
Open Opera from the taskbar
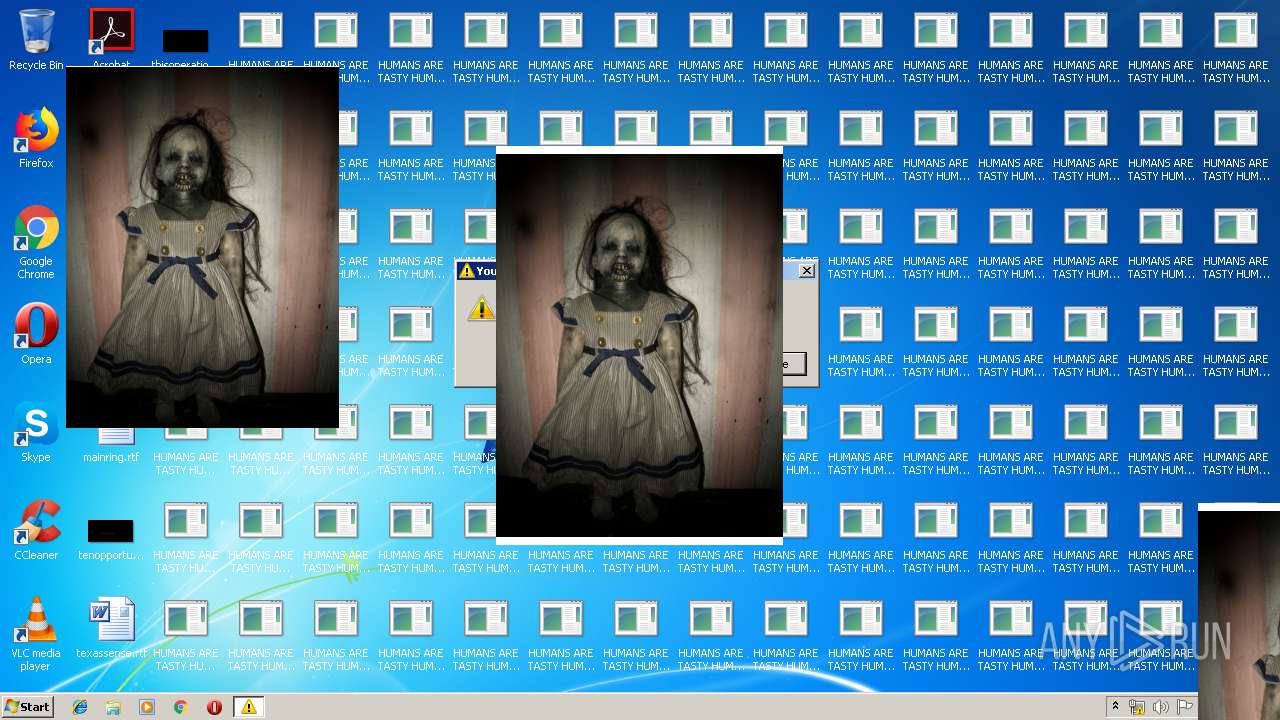[214, 707]
